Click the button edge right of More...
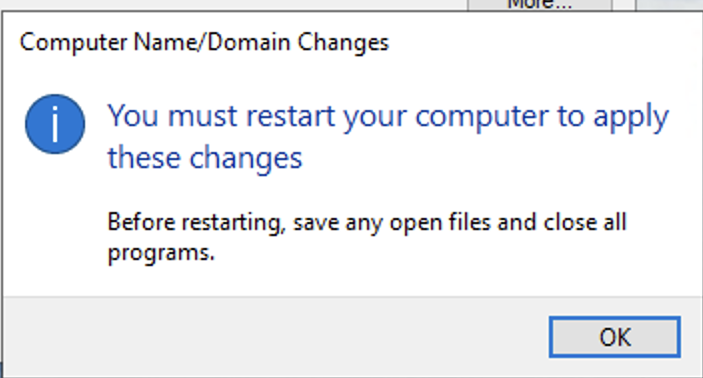This screenshot has height=378, width=703. [624, 5]
